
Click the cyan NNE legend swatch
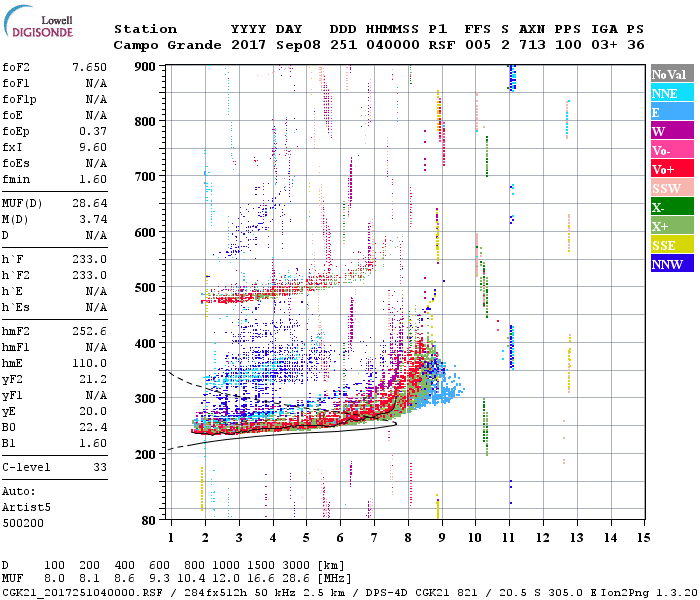(x=672, y=93)
